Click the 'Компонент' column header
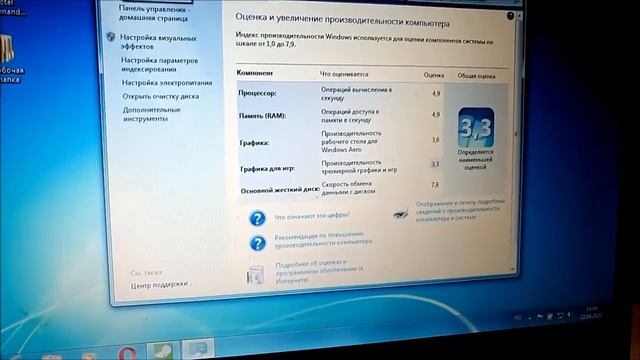The image size is (640, 360). pos(255,73)
